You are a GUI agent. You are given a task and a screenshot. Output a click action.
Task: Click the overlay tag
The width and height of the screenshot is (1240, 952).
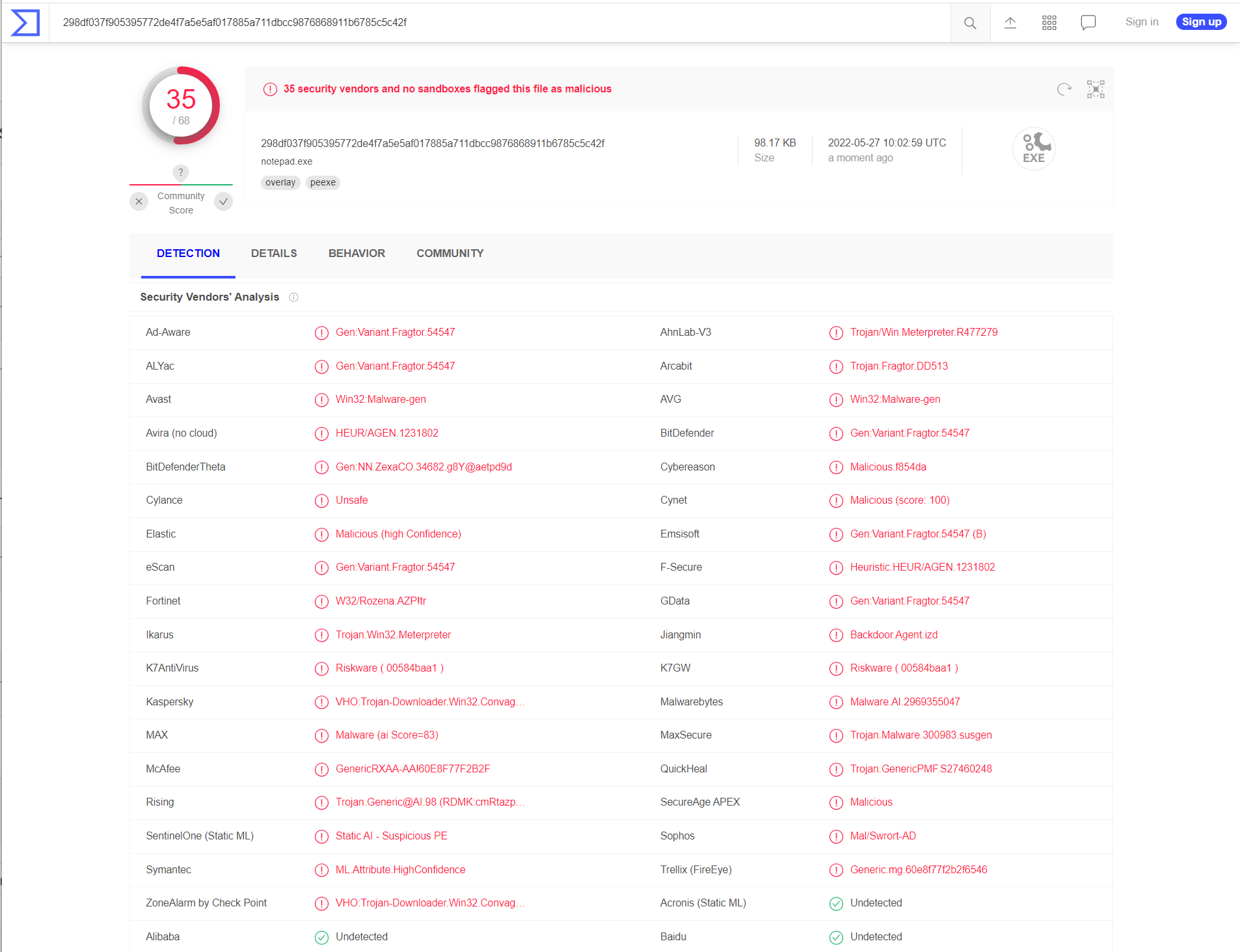(280, 183)
